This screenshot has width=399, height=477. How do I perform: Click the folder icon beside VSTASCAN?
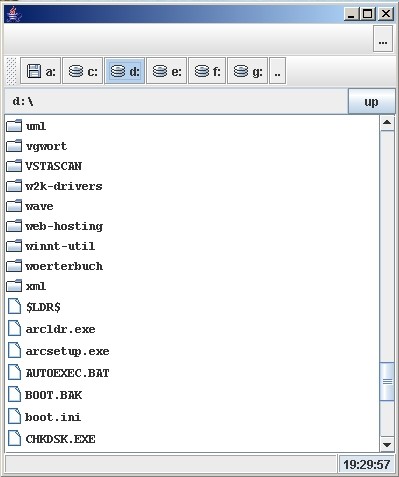pyautogui.click(x=14, y=166)
